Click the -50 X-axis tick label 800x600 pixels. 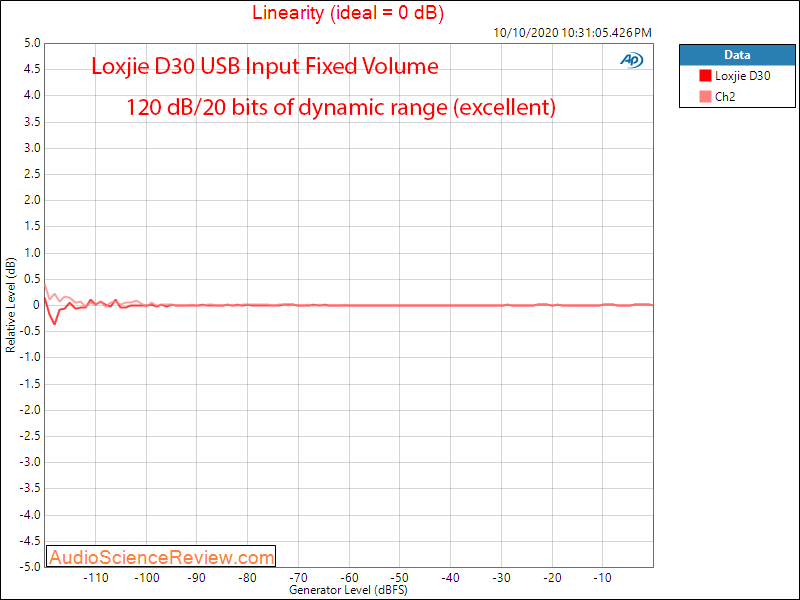(x=399, y=578)
